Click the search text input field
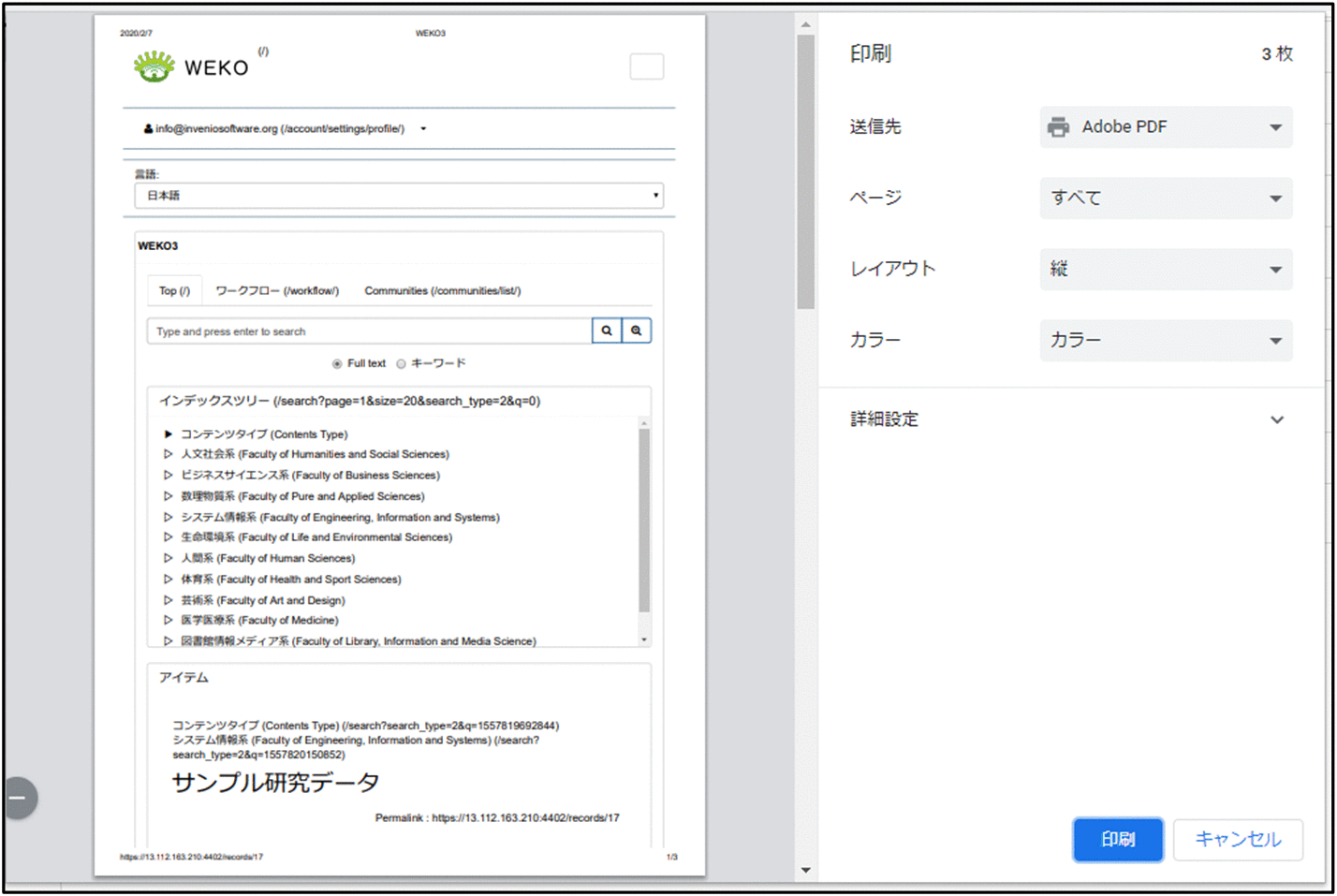Screen dimensions: 1337x896 pyautogui.click(x=369, y=331)
